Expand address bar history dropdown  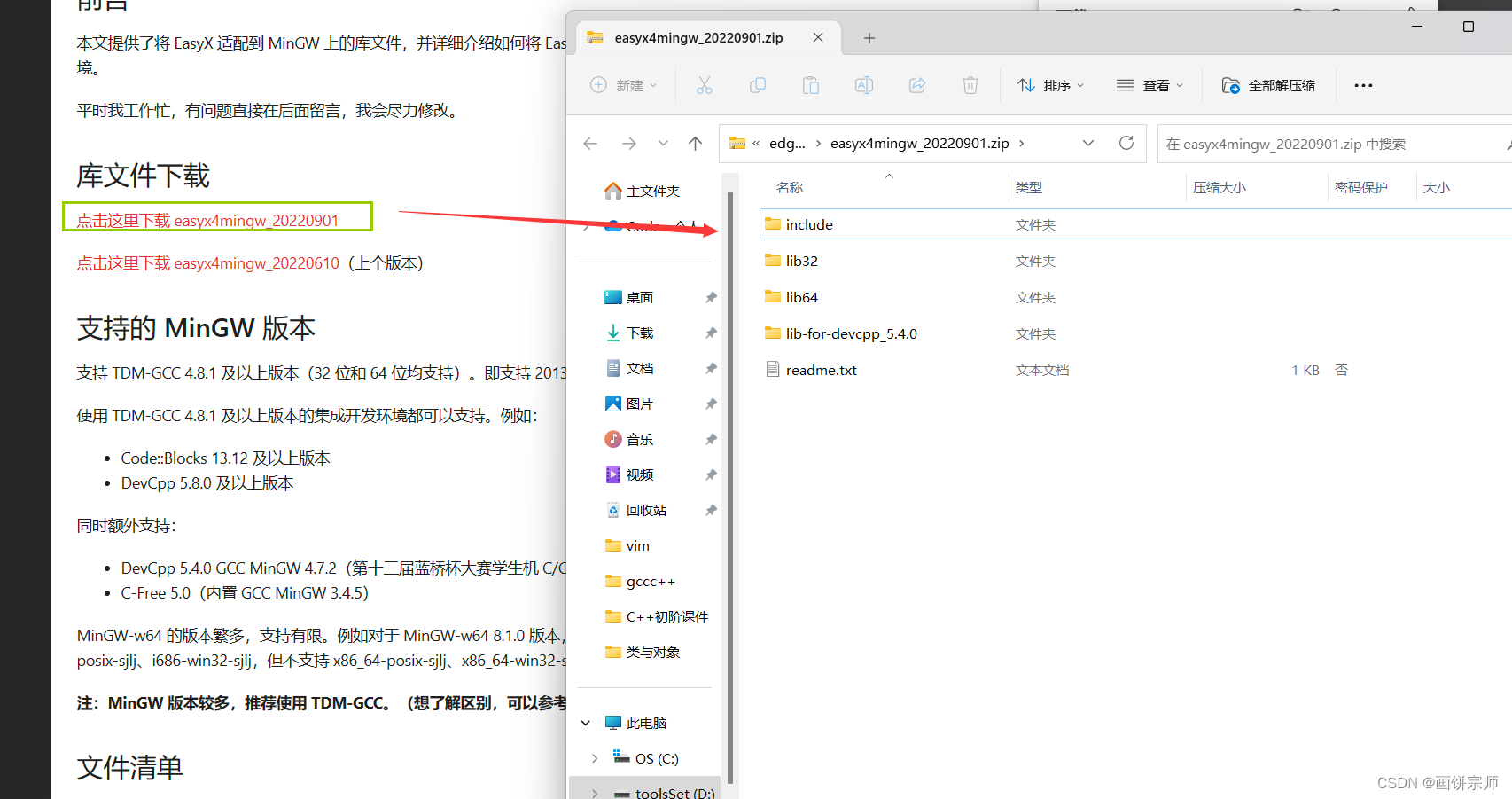1088,143
